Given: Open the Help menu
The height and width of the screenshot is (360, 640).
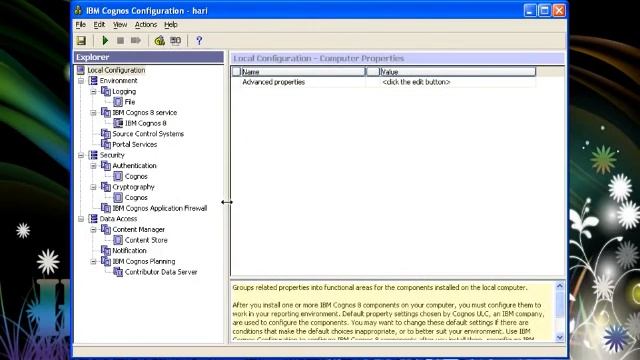Looking at the screenshot, I should (171, 25).
